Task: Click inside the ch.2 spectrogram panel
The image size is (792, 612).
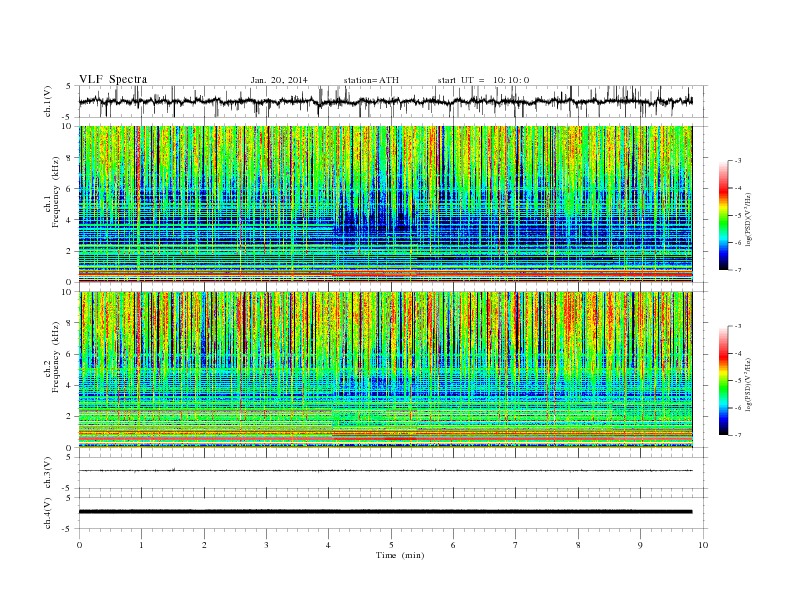Action: (x=385, y=369)
